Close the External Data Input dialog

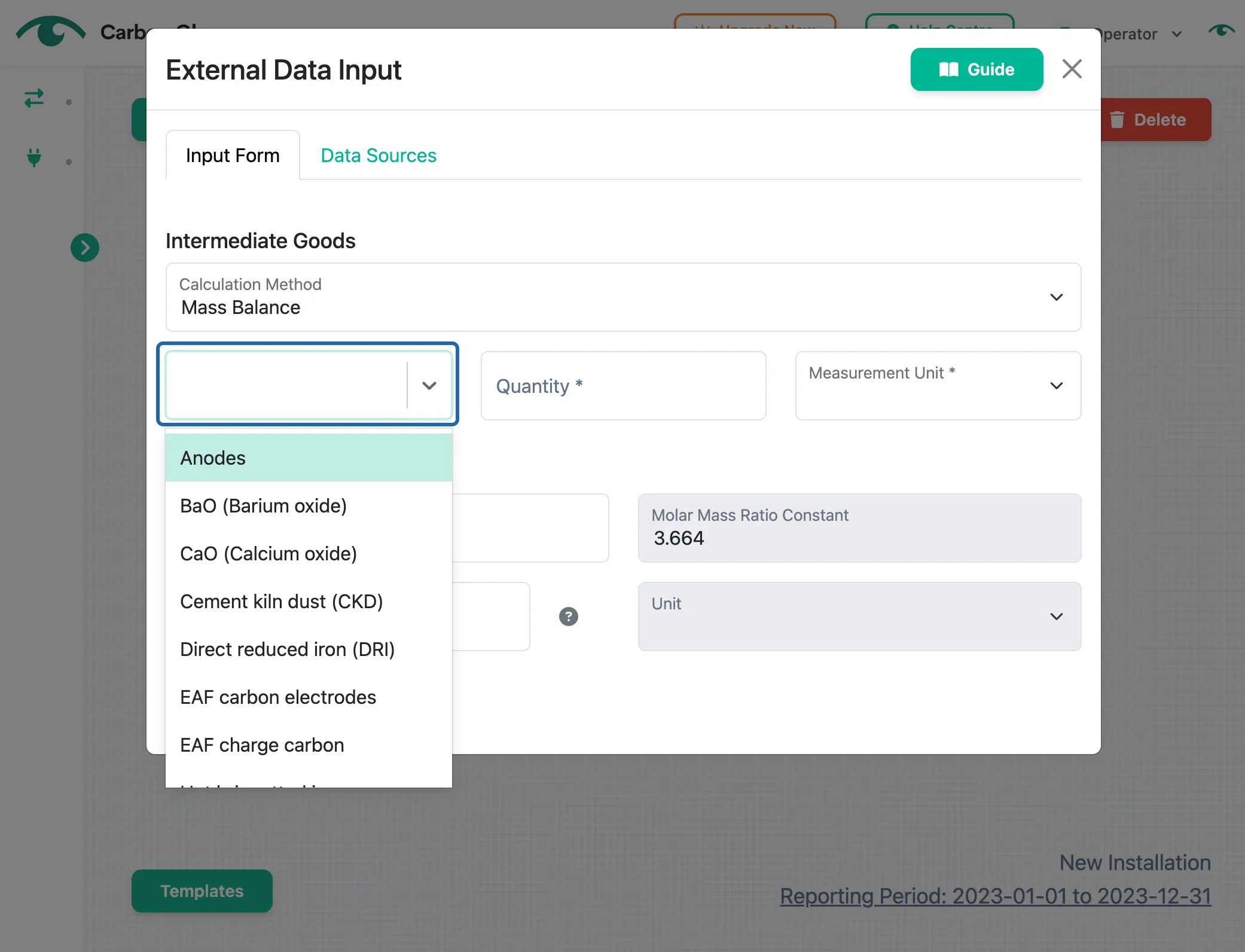tap(1072, 69)
